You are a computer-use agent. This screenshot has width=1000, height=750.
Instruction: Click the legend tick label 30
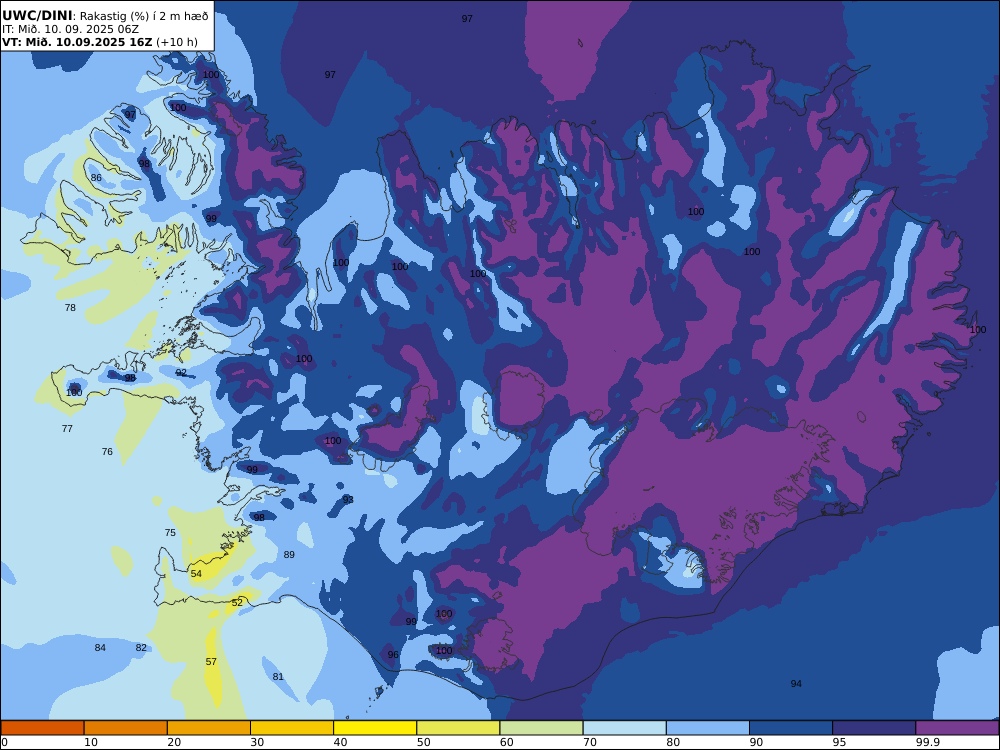click(257, 742)
